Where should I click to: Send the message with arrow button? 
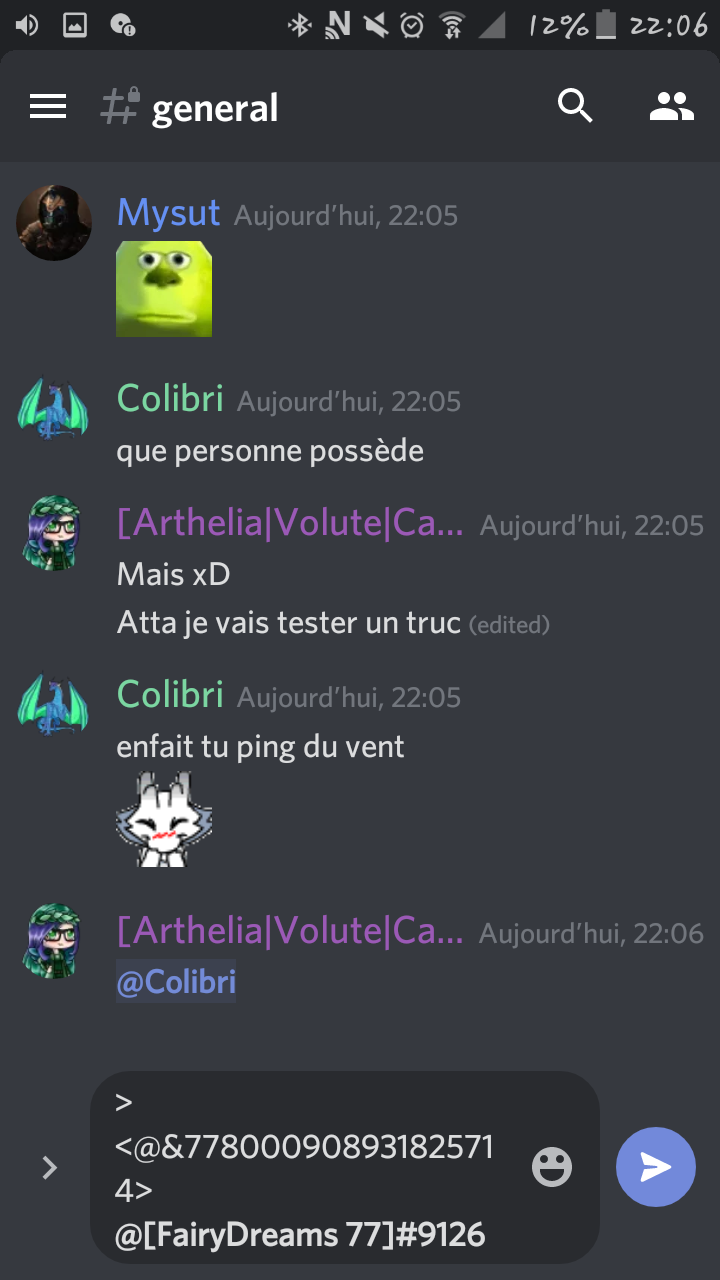tap(656, 1167)
